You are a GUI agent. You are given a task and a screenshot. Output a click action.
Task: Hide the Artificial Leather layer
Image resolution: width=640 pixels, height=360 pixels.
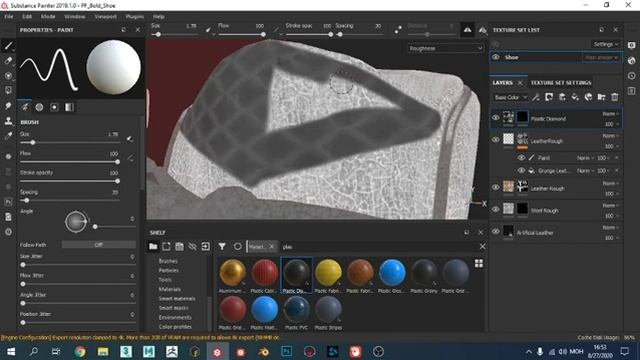point(496,231)
